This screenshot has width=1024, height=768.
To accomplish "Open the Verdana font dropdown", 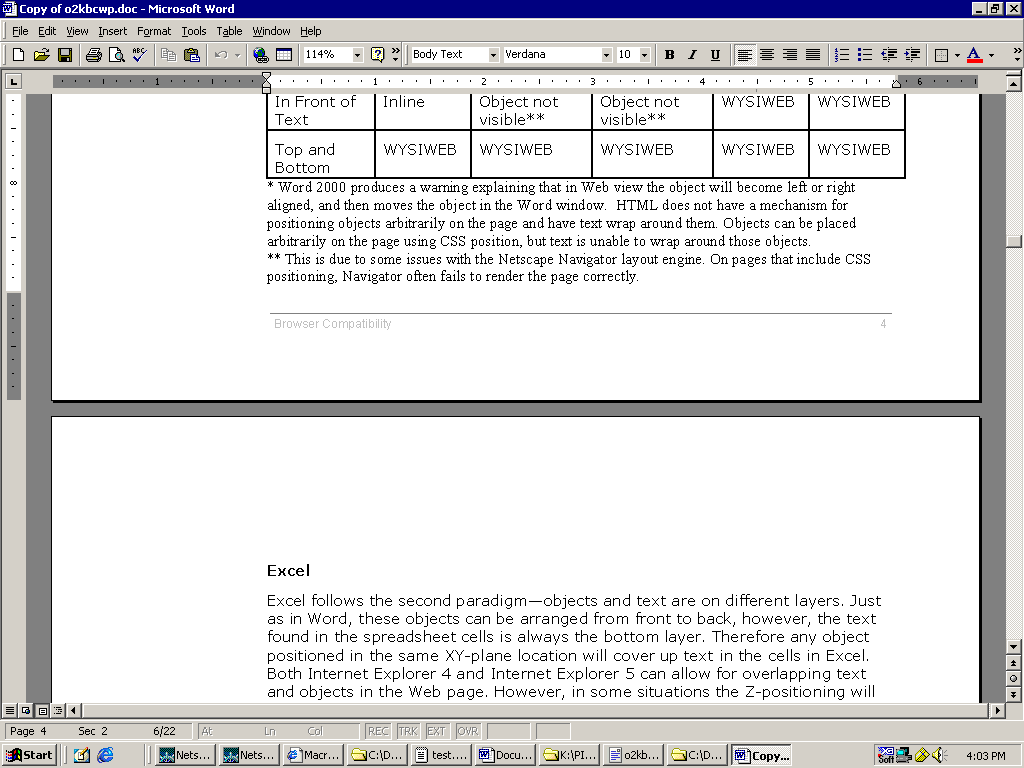I will click(606, 55).
